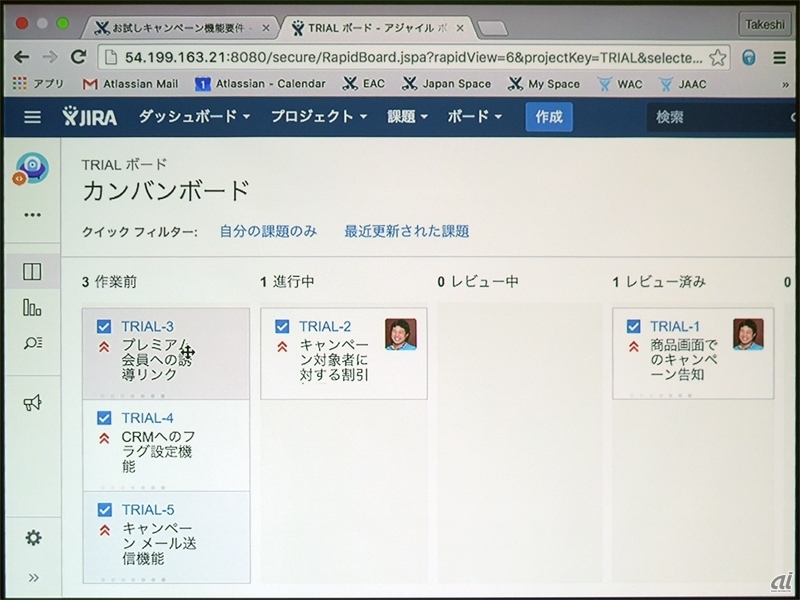Open the TRIAL-4 issue link
The height and width of the screenshot is (600, 800).
tap(147, 418)
